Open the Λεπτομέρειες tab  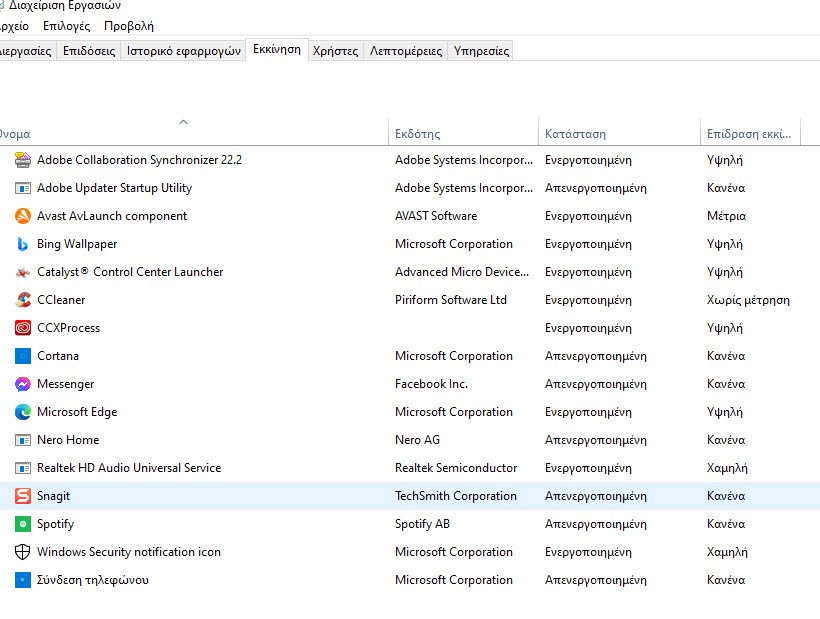[406, 51]
